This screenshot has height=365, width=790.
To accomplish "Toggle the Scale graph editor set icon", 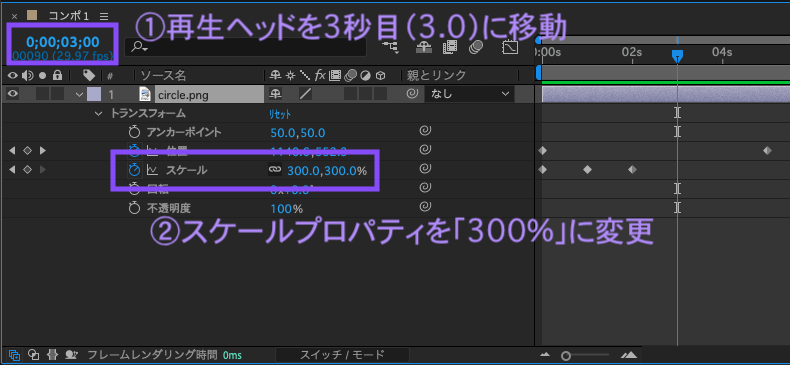I will (152, 170).
